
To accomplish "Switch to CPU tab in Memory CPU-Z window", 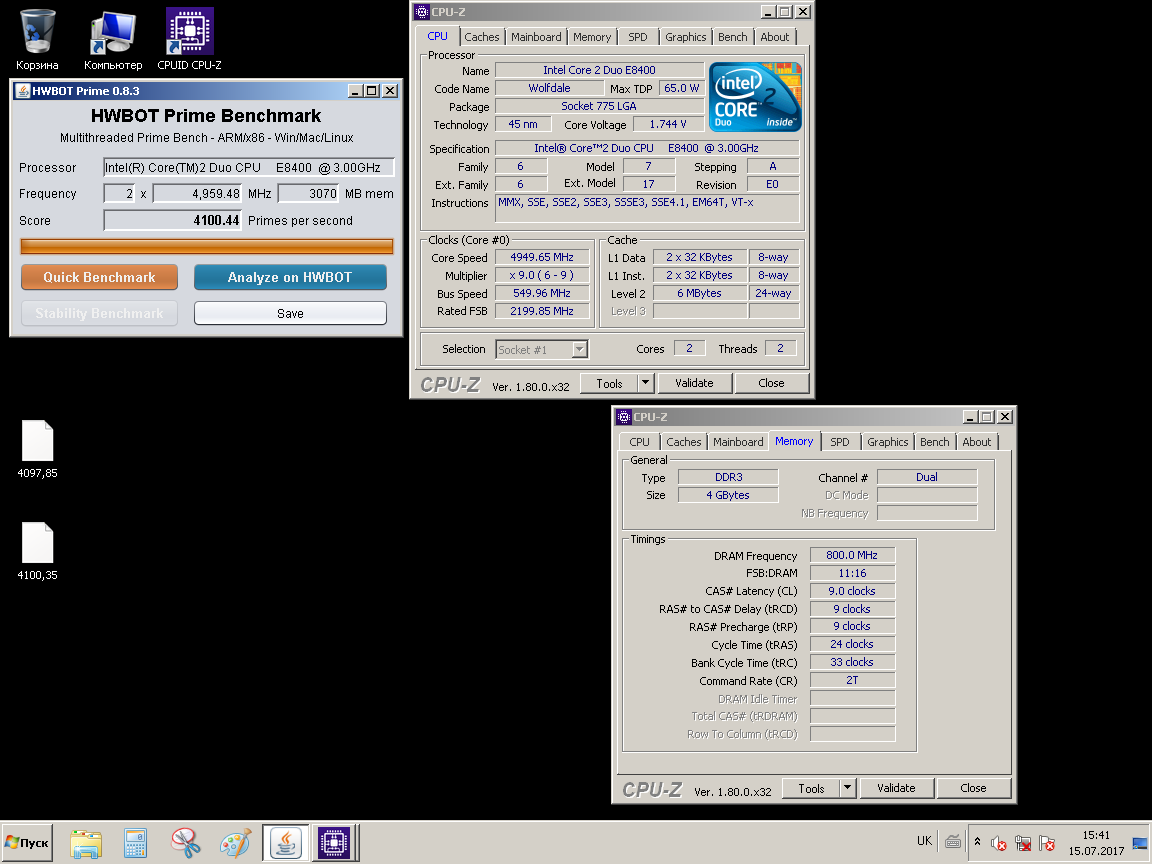I will pos(639,442).
